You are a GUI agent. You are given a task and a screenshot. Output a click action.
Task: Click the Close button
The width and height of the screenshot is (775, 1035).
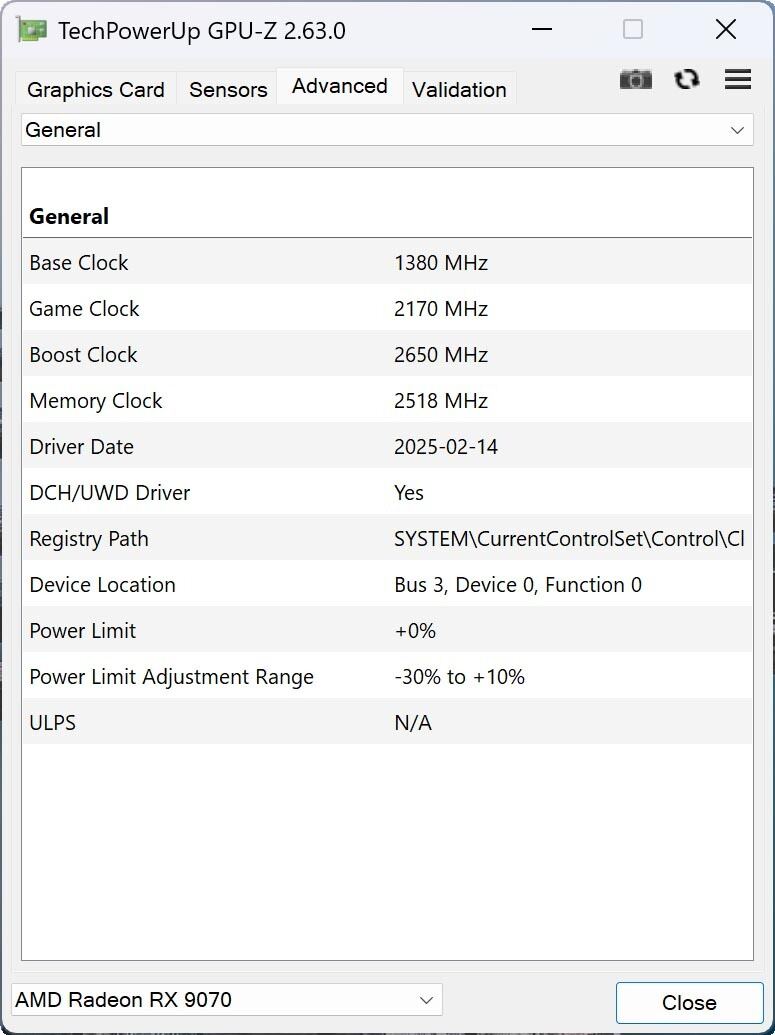689,1003
